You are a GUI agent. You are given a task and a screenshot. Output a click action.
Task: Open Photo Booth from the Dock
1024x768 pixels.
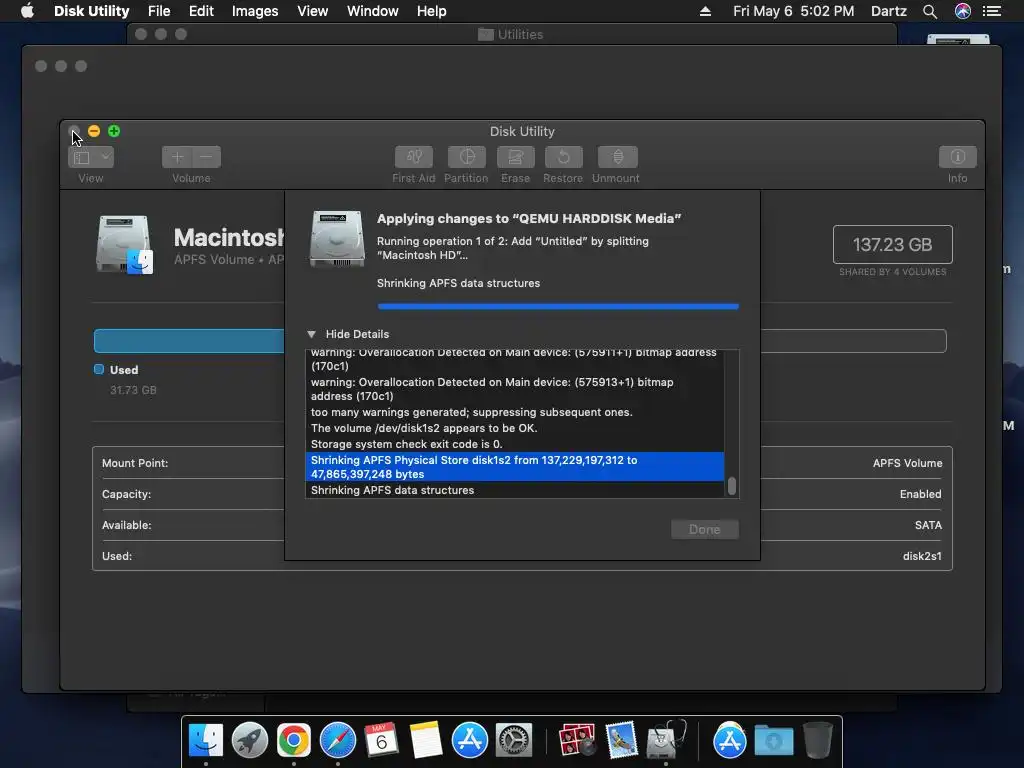point(577,741)
